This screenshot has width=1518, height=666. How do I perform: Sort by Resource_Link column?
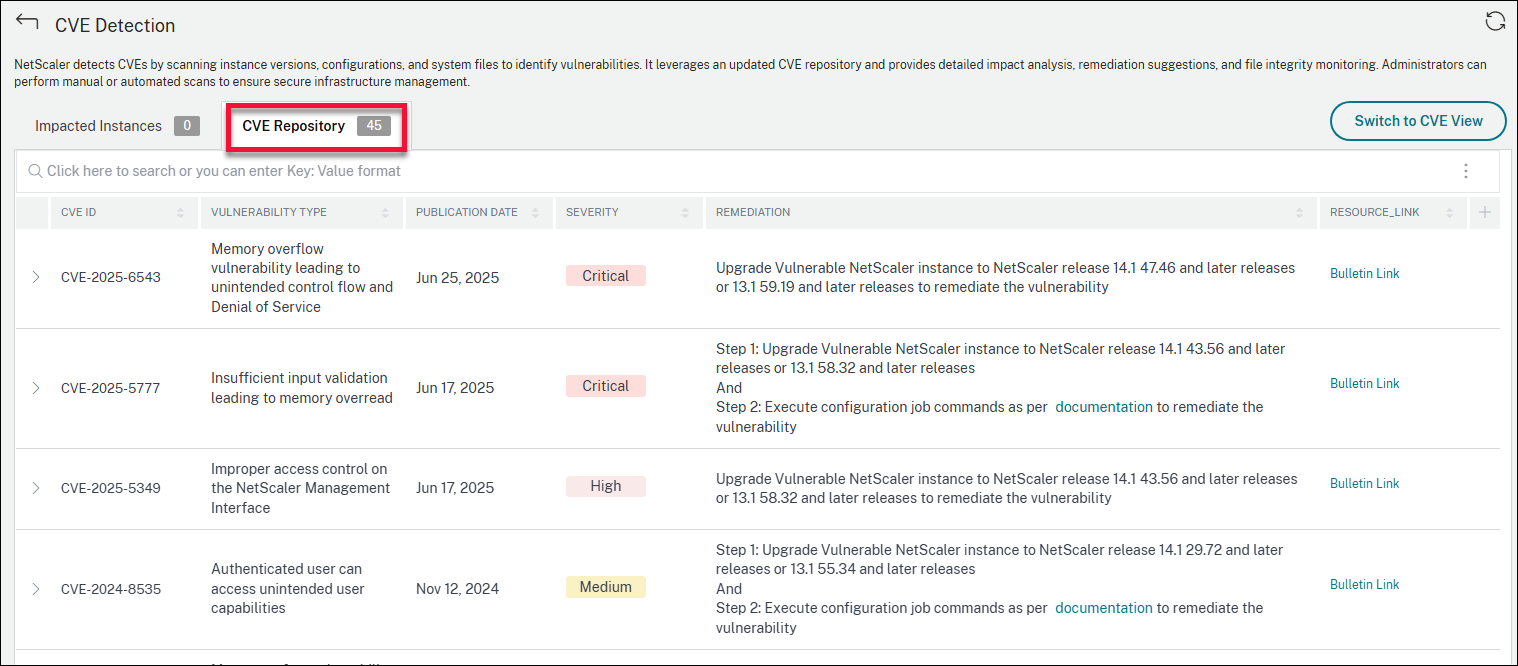[x=1449, y=213]
